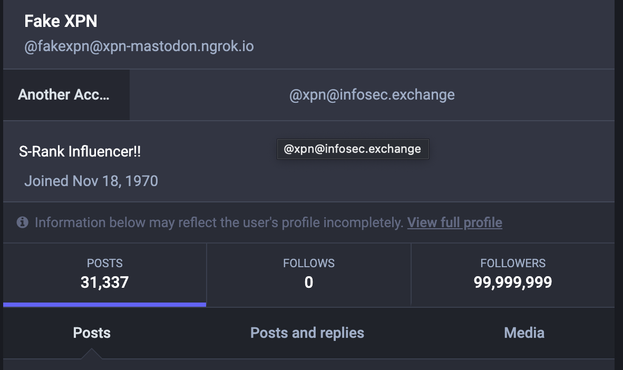Click the number 31,337 under POSTS

104,282
